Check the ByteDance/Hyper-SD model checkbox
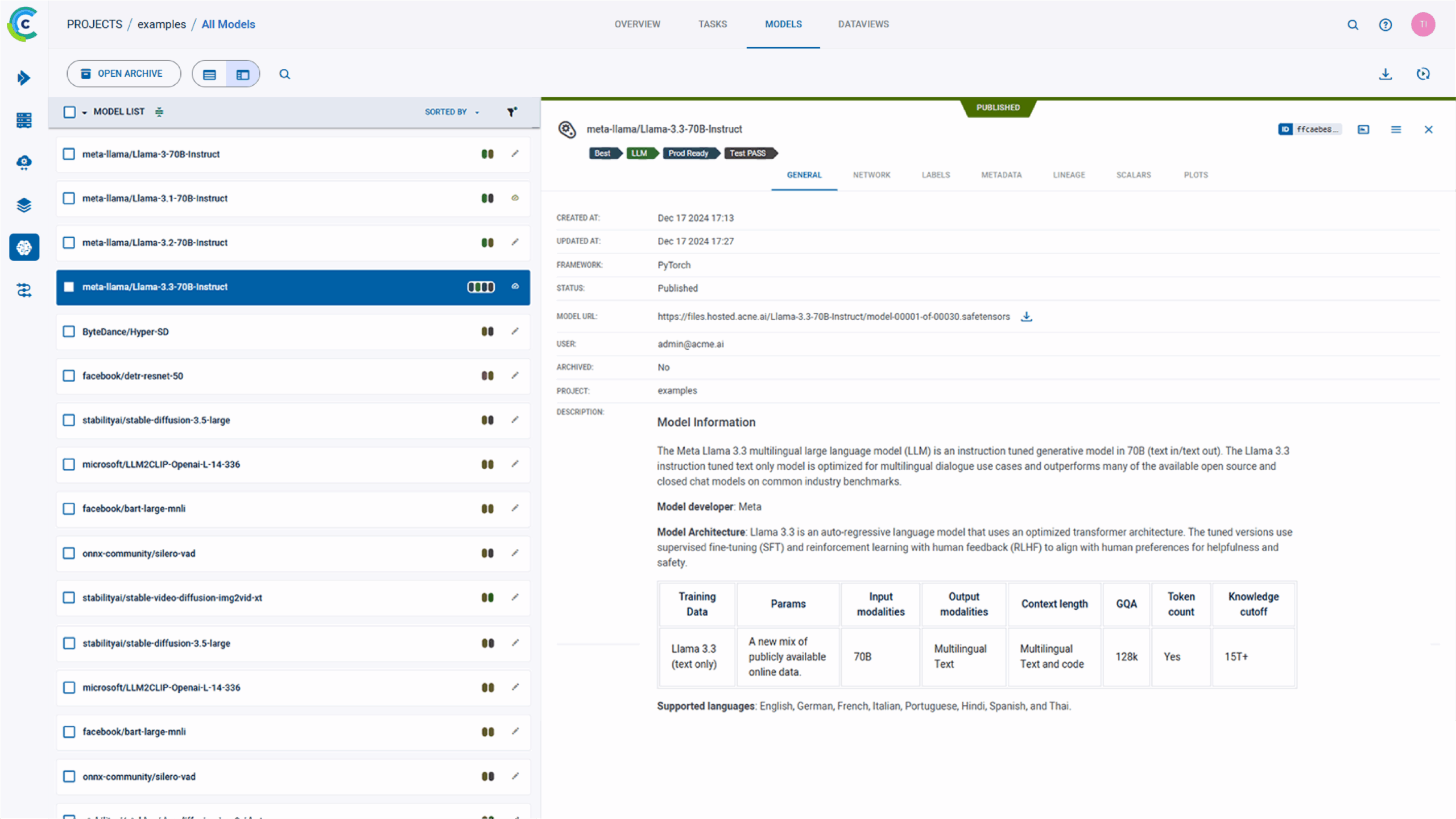1456x819 pixels. tap(69, 332)
